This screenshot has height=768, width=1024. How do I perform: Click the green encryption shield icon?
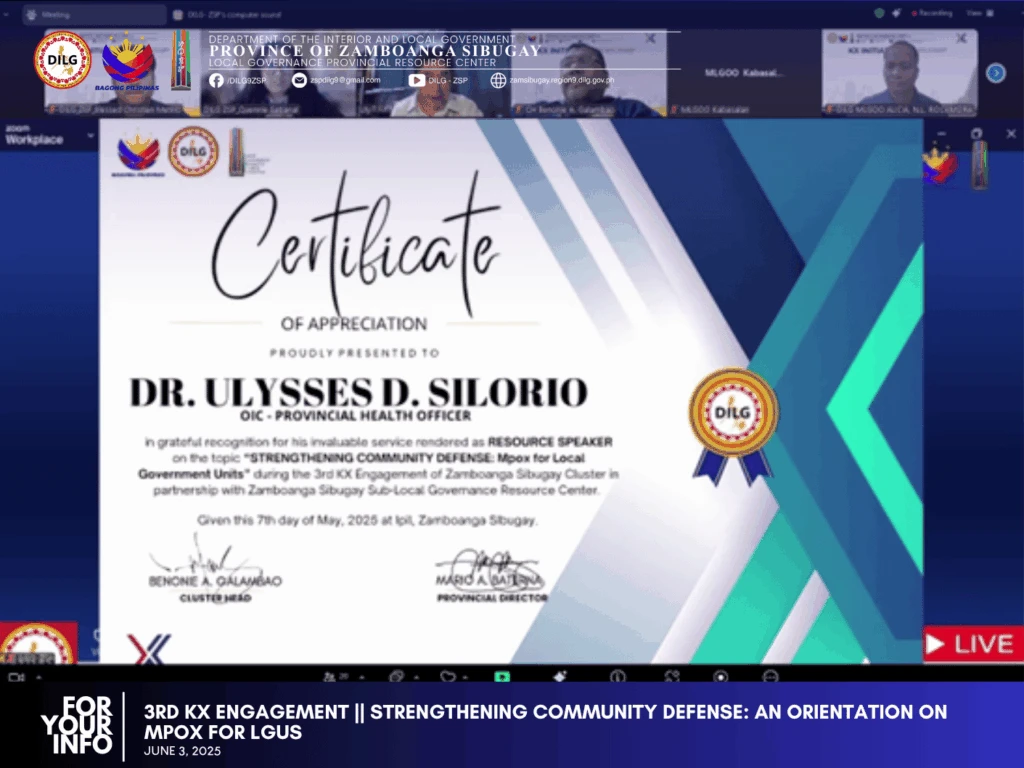(x=880, y=13)
